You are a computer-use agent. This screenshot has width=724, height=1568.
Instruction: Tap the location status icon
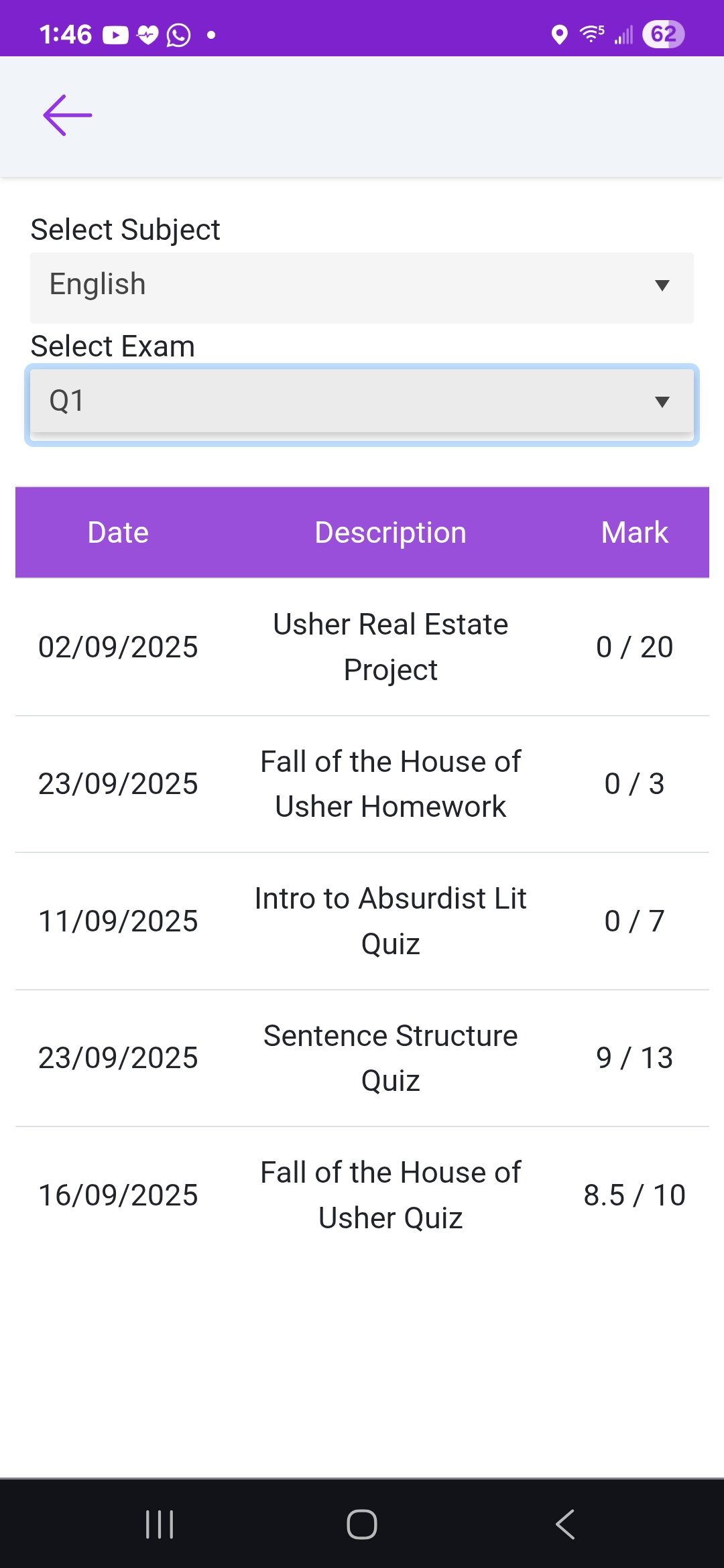559,34
